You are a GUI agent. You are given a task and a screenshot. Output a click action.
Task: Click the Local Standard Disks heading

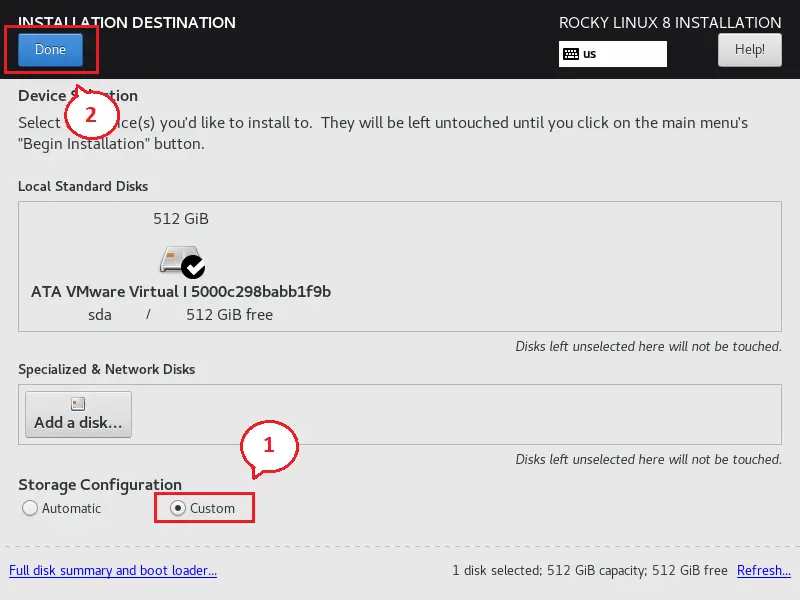point(83,186)
